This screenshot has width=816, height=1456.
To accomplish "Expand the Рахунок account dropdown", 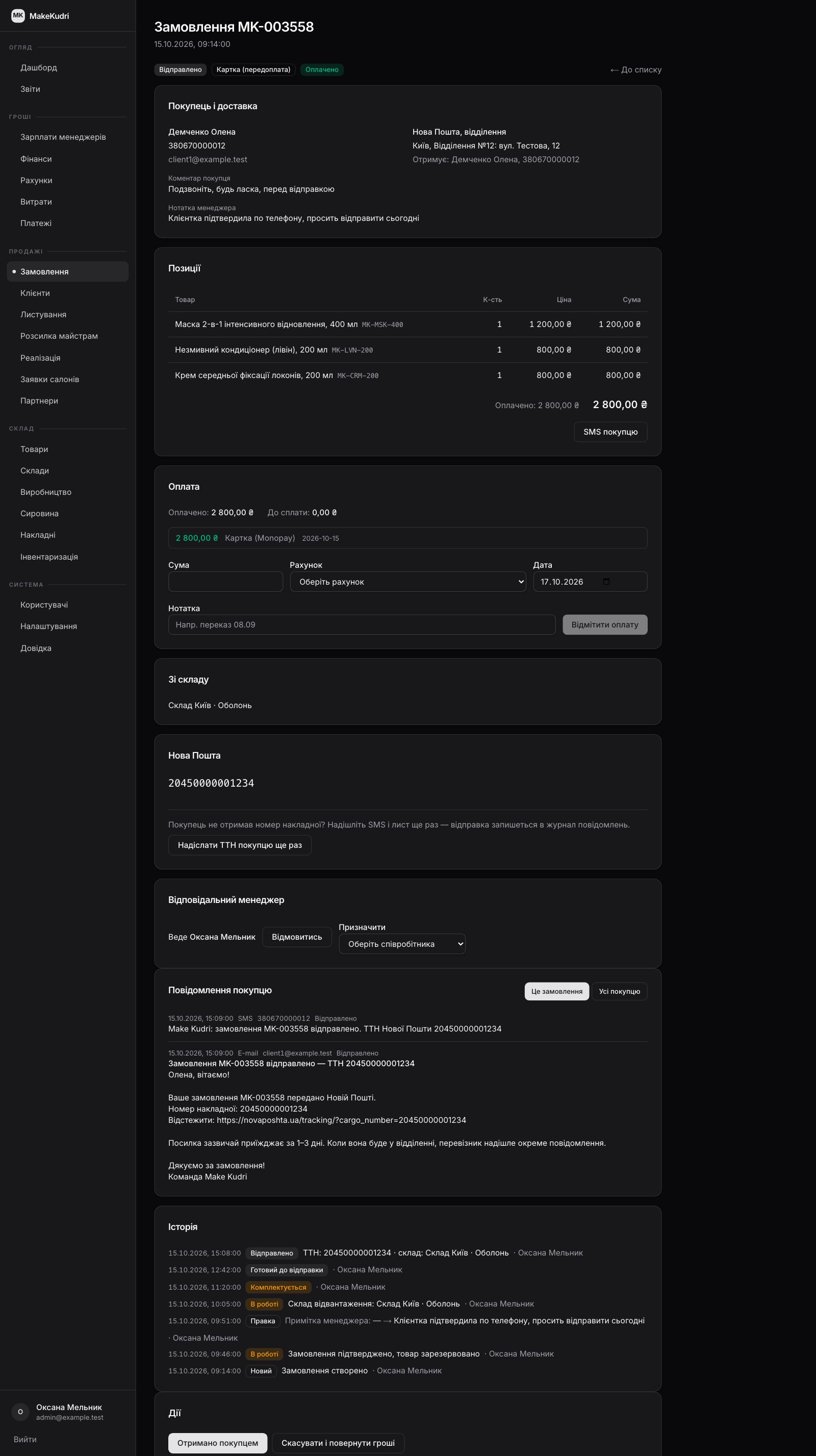I will (408, 582).
